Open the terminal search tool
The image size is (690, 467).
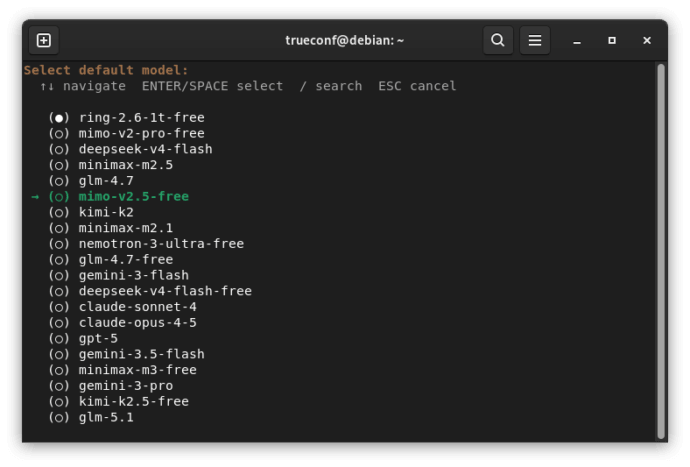pos(498,40)
